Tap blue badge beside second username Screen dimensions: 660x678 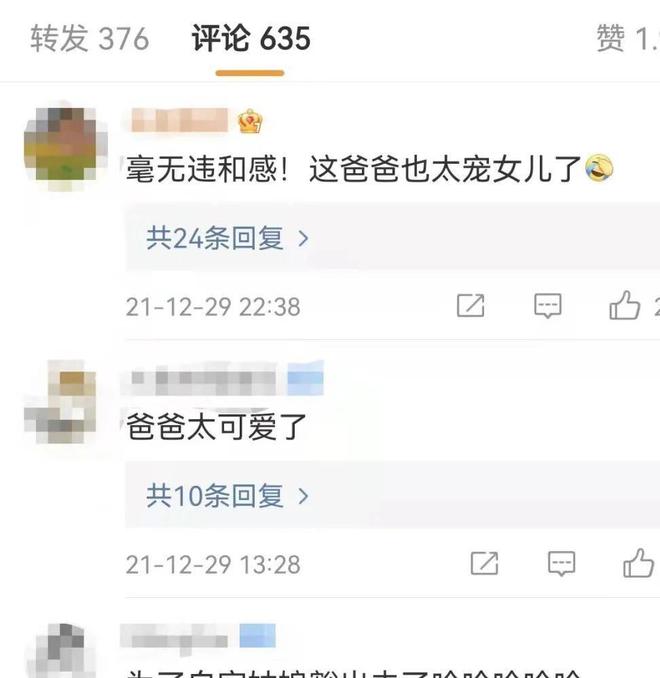click(305, 379)
